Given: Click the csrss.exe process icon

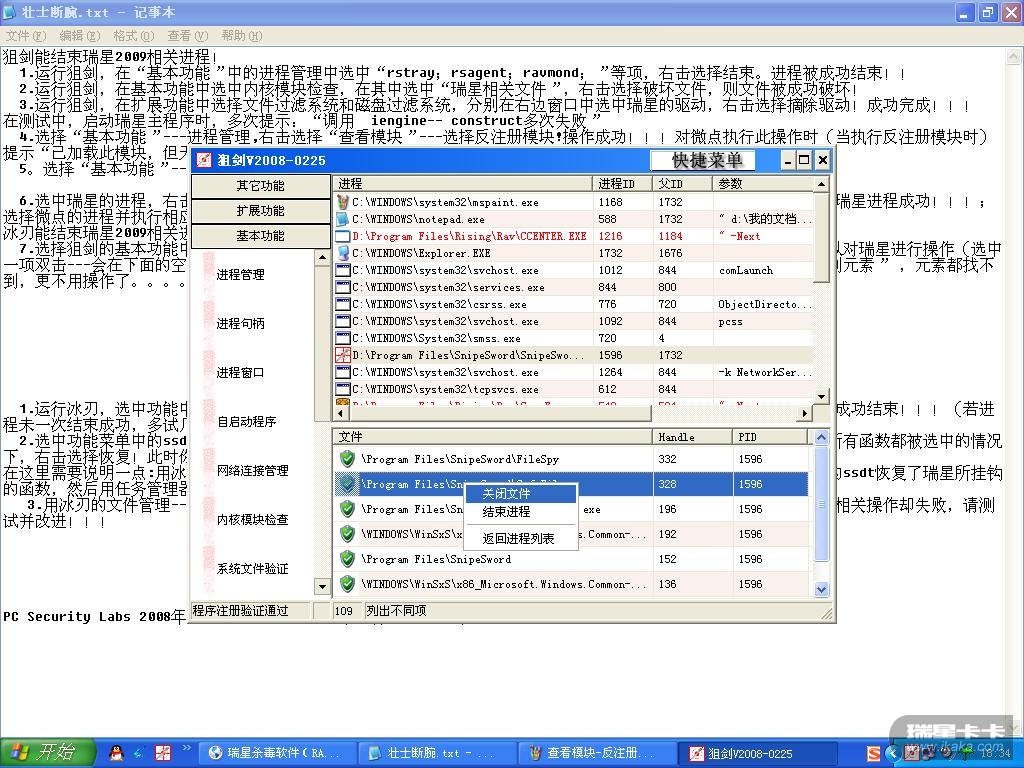Looking at the screenshot, I should click(343, 304).
